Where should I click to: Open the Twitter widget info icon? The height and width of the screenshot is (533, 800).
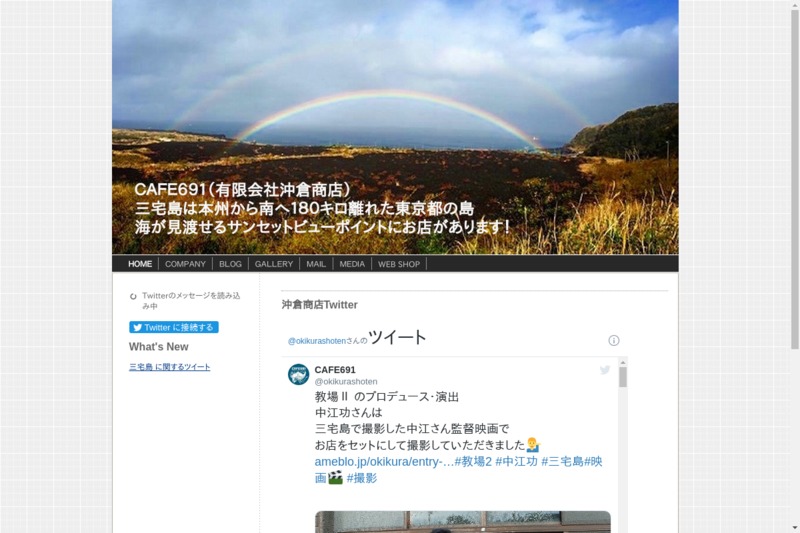(614, 340)
